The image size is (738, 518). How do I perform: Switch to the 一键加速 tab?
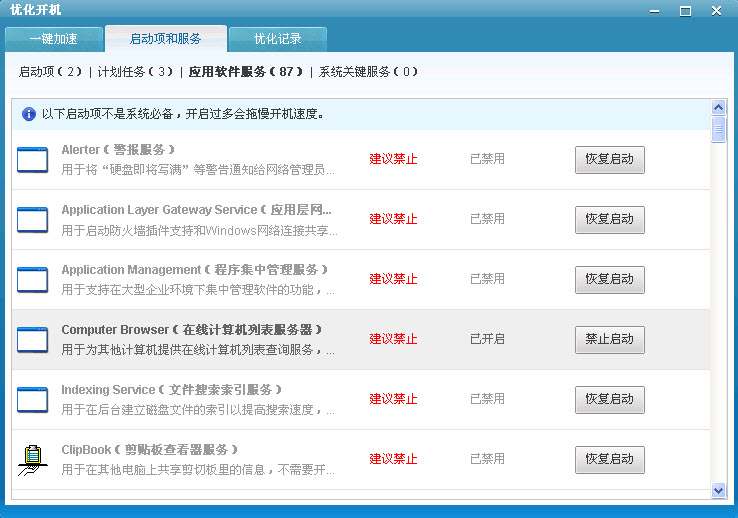pos(53,40)
